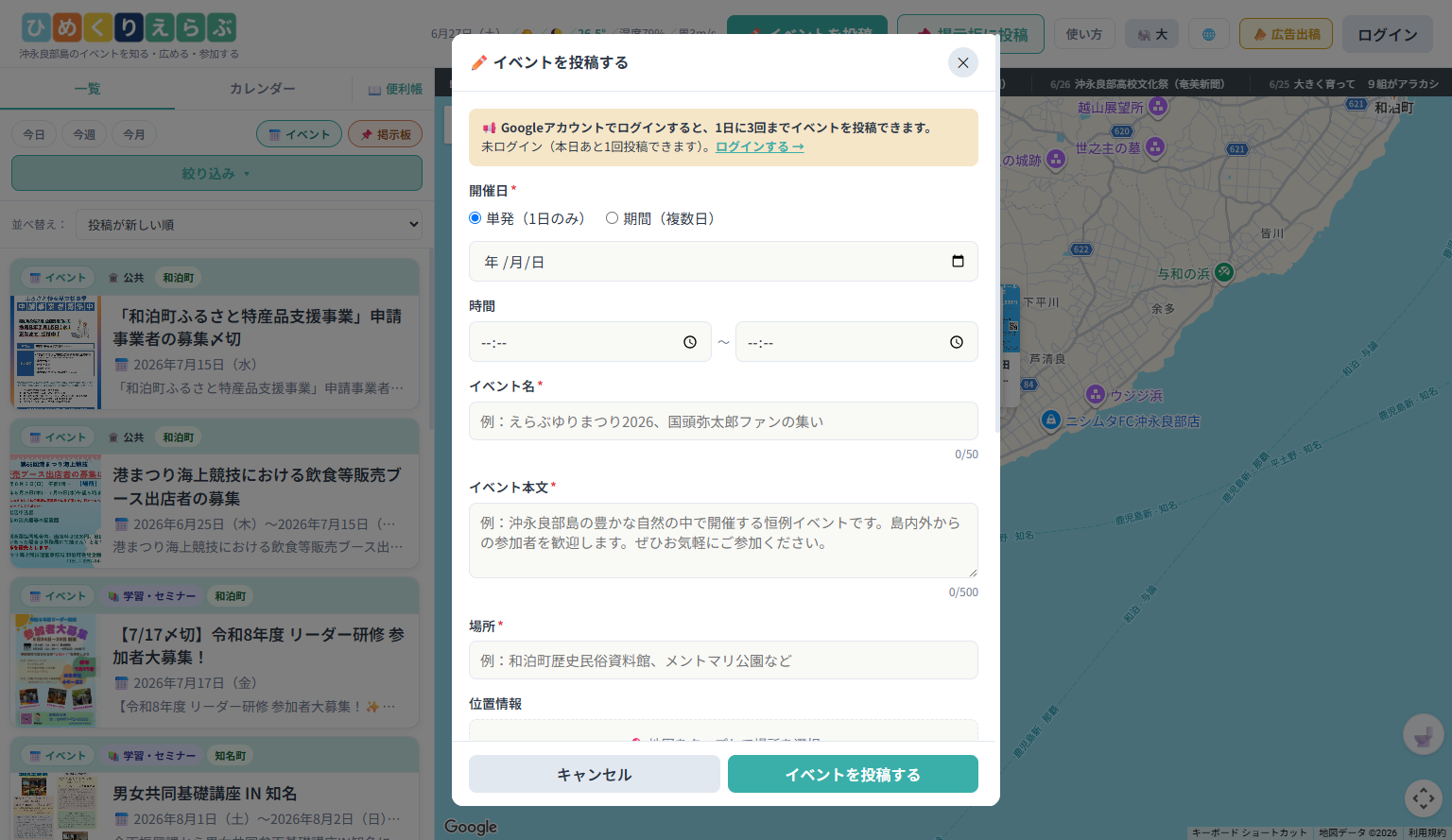
Task: Expand the 絞り込み filter panel
Action: tap(216, 174)
